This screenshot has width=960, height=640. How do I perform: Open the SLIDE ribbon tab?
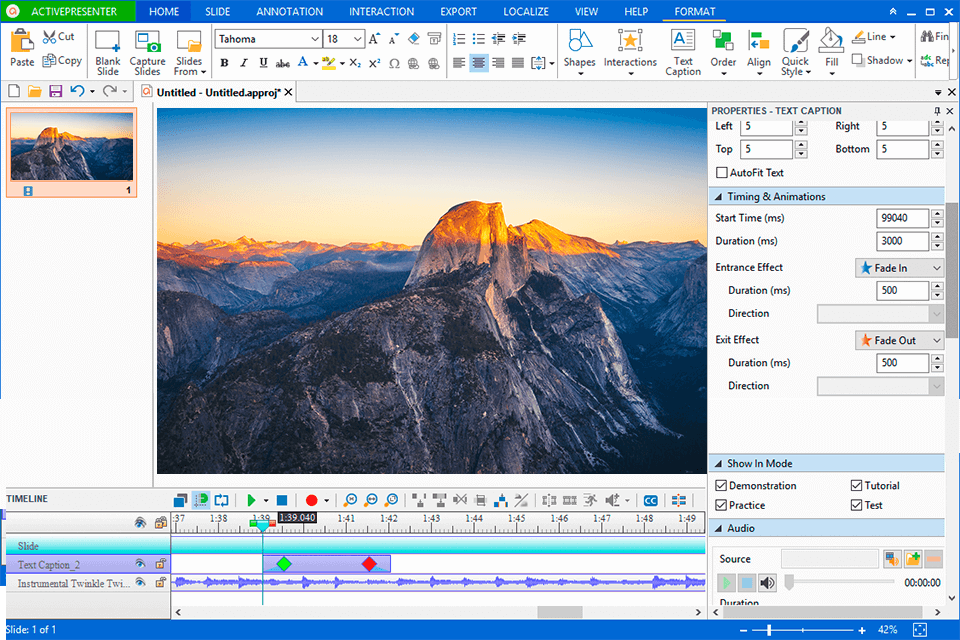click(217, 12)
